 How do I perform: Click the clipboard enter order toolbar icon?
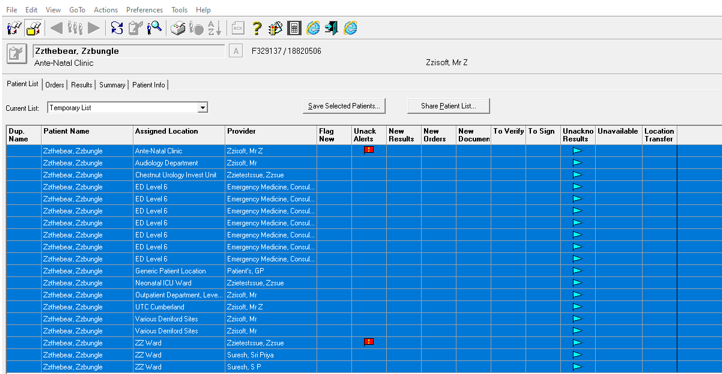coord(135,29)
